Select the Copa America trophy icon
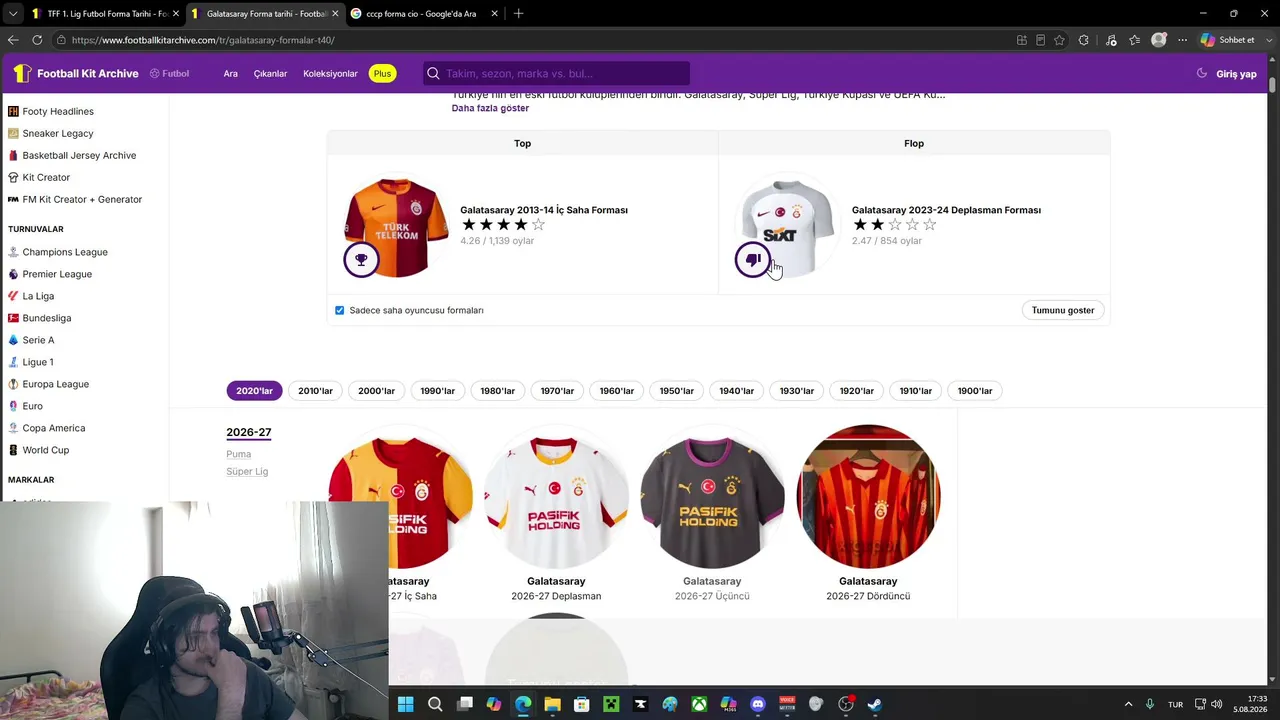Image resolution: width=1280 pixels, height=720 pixels. point(13,428)
